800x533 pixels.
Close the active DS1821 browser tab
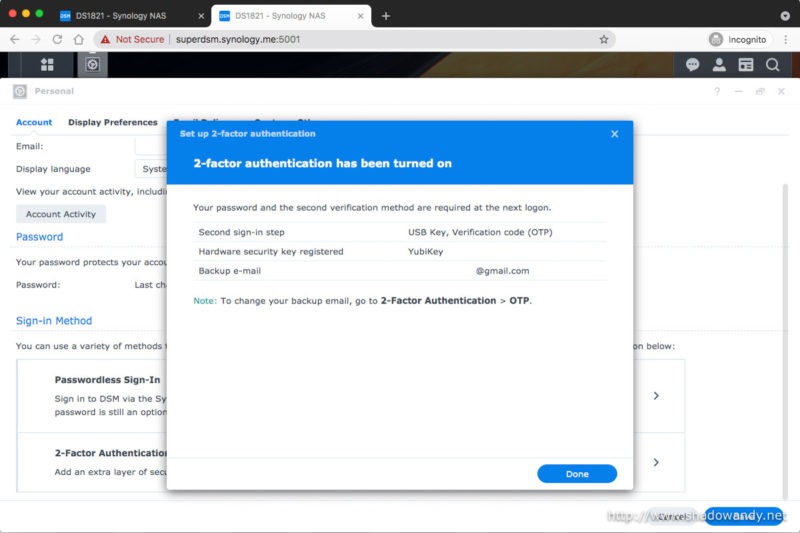click(x=360, y=16)
